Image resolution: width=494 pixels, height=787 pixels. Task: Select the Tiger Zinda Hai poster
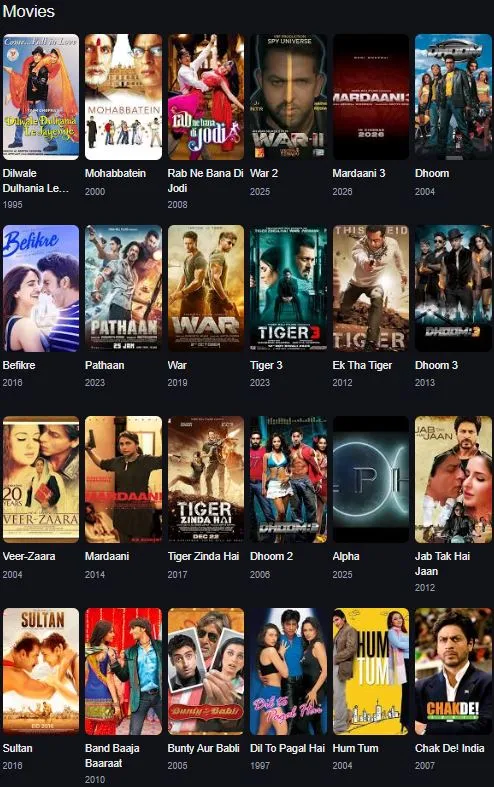(206, 479)
